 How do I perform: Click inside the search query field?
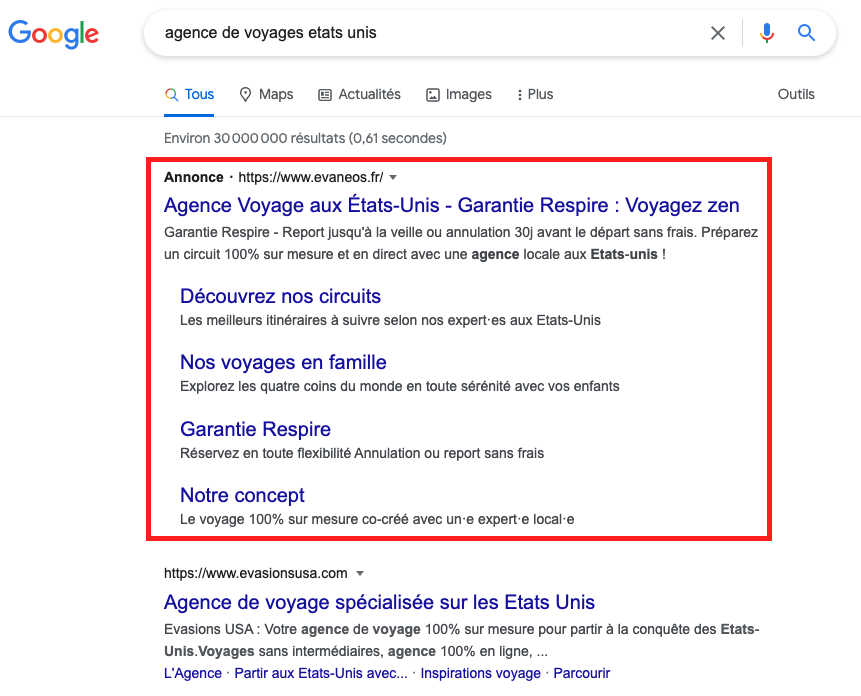tap(428, 33)
